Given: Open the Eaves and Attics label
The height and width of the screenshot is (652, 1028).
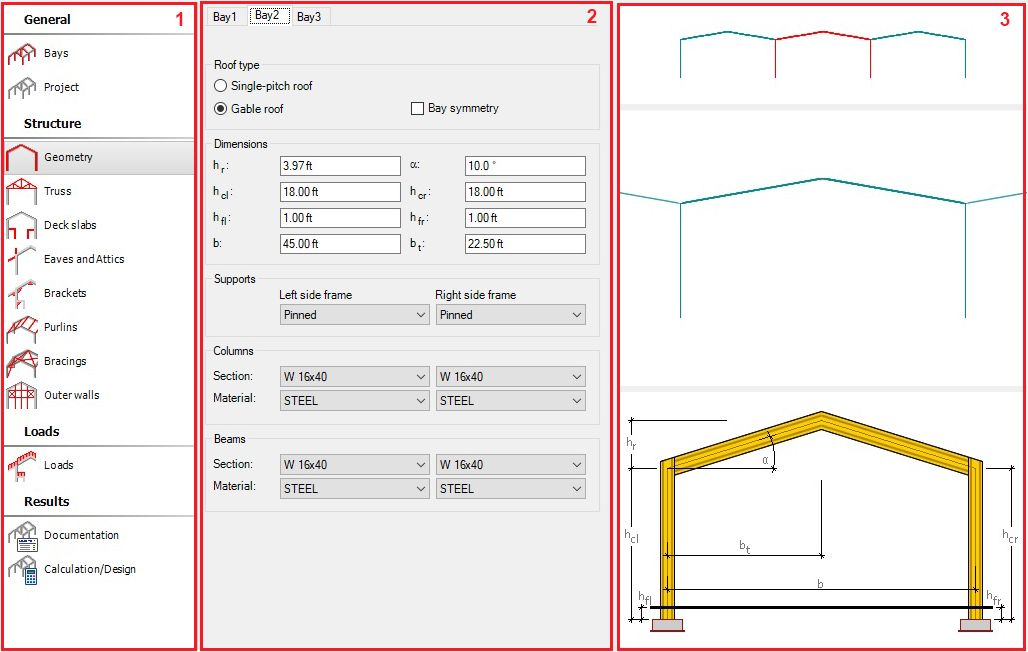Looking at the screenshot, I should coord(85,259).
